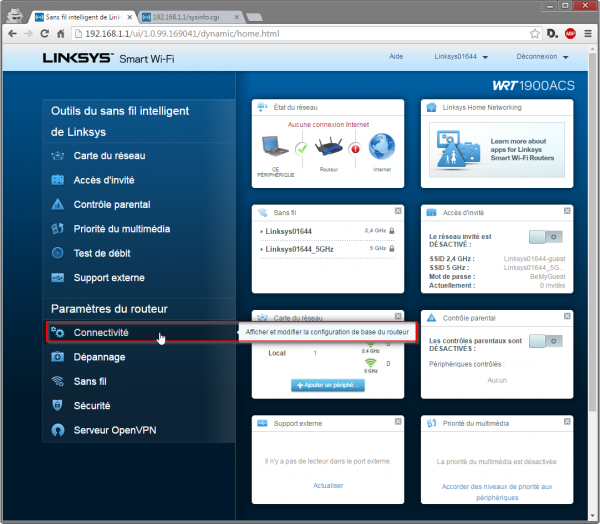Viewport: 600px width, 524px height.
Task: Close the État du réseau widget
Action: click(x=398, y=105)
